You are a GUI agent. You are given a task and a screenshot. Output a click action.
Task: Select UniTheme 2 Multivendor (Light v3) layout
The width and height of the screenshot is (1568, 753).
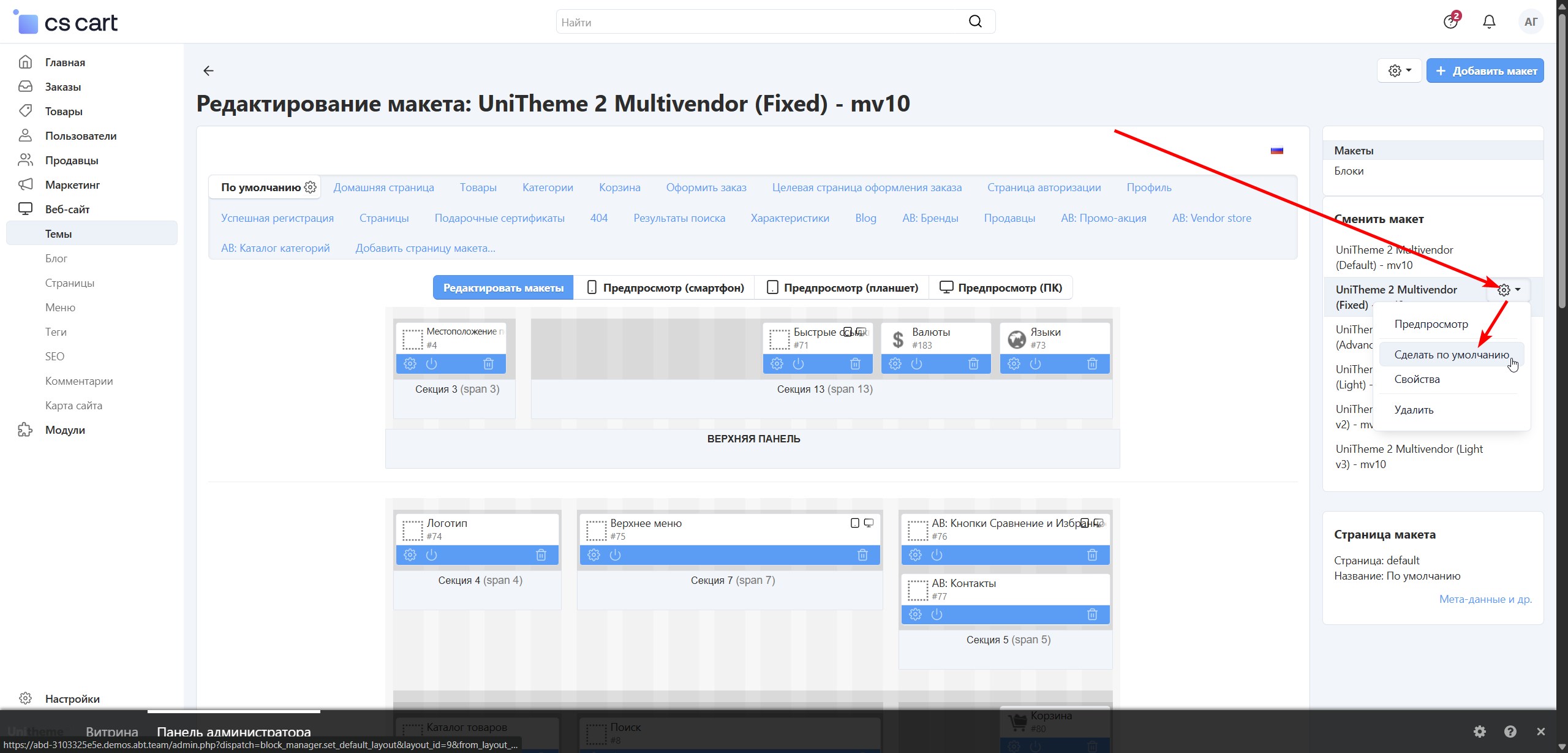(x=1409, y=456)
